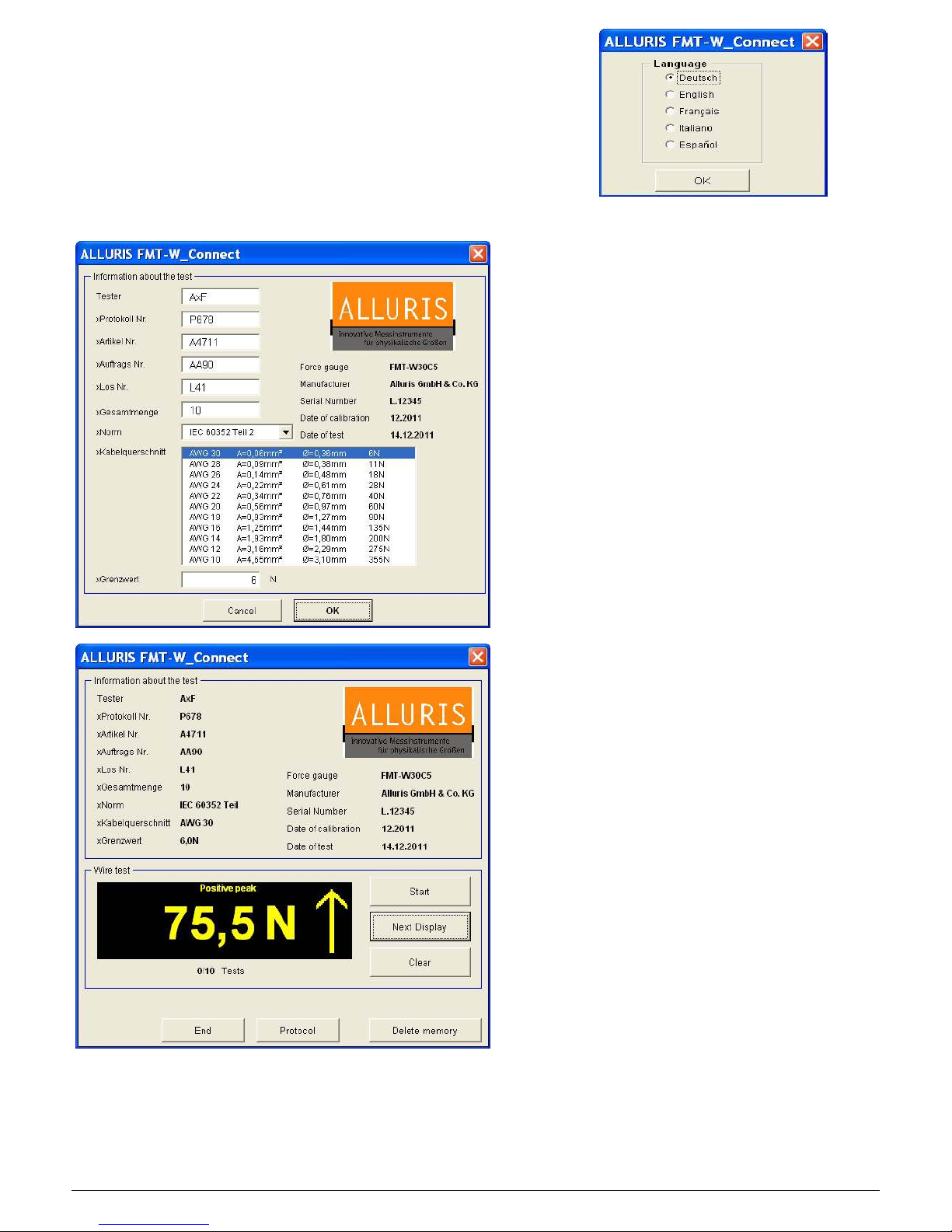Click the 75,5 N peak display

pos(225,921)
